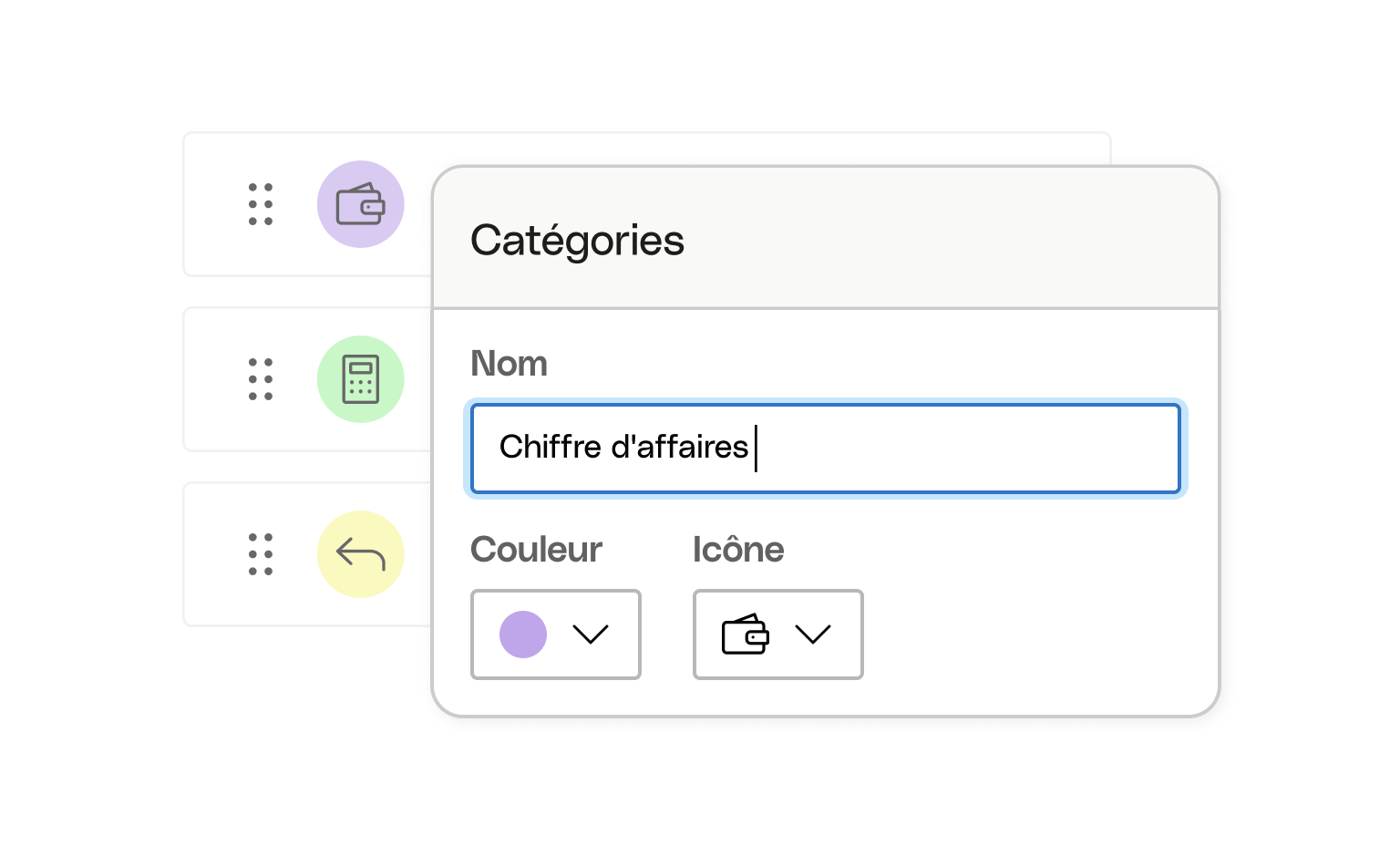Click the Nom field label
This screenshot has width=1400, height=846.
(508, 363)
